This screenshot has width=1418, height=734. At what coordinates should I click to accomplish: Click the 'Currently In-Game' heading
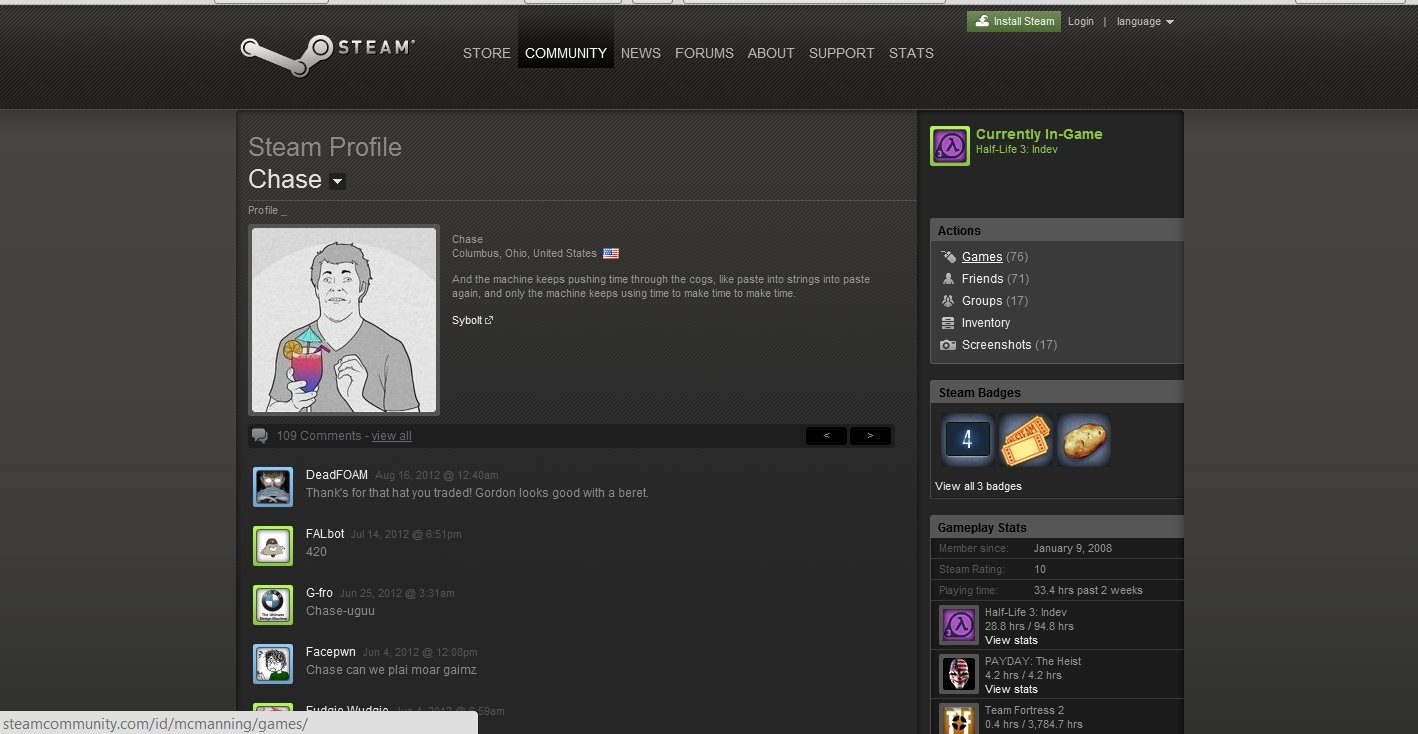point(1039,134)
